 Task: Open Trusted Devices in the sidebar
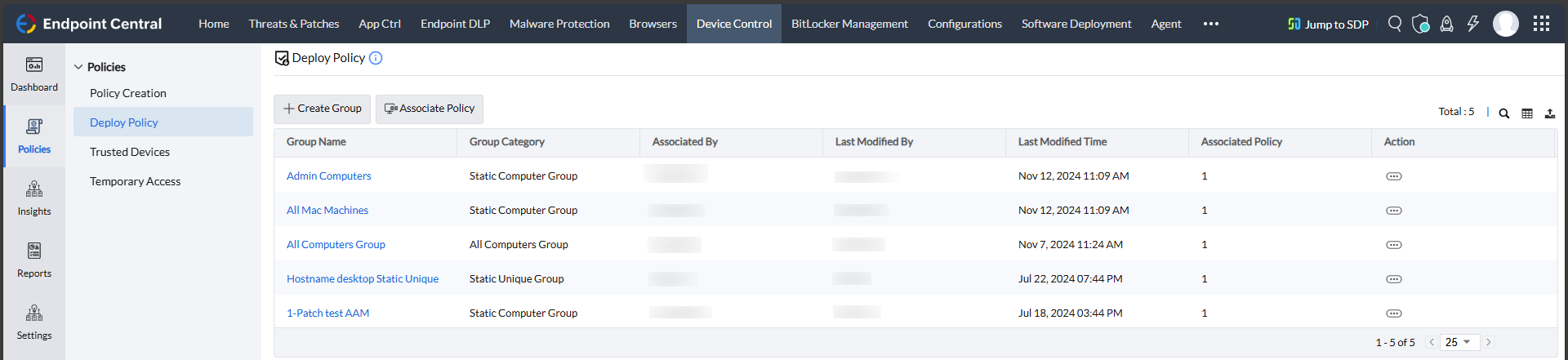[x=130, y=152]
